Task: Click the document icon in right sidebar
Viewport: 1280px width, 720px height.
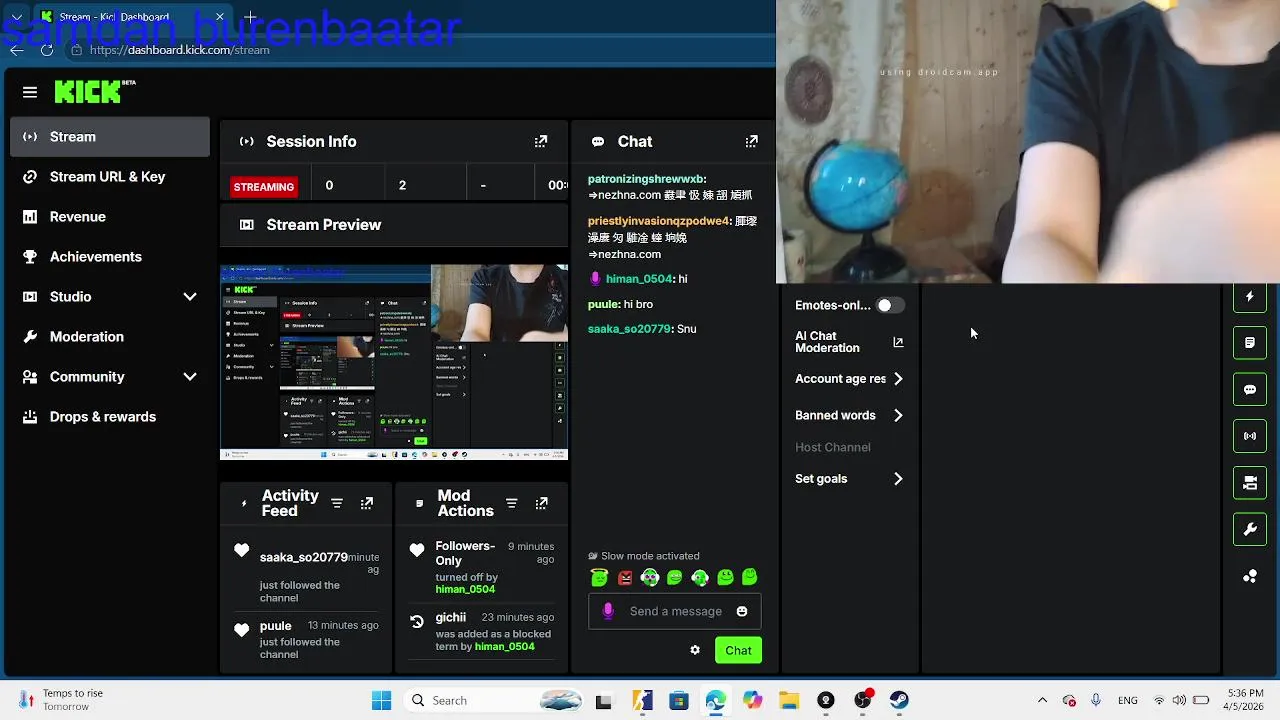Action: 1250,343
